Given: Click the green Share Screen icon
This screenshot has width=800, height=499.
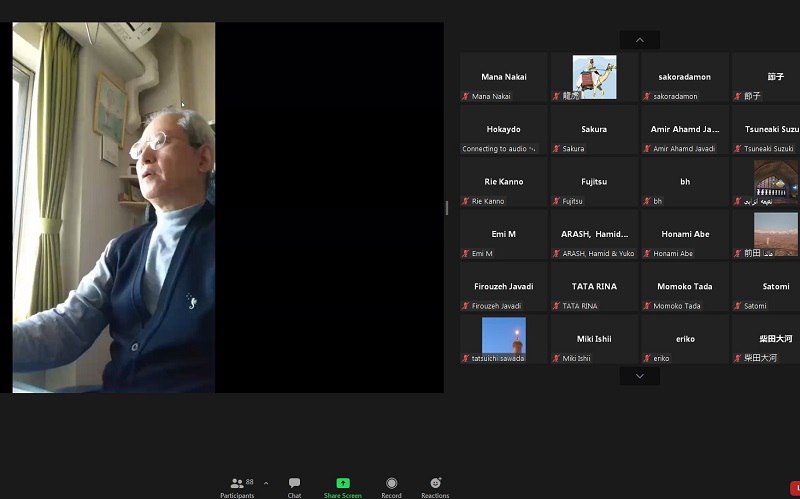Looking at the screenshot, I should click(x=343, y=483).
